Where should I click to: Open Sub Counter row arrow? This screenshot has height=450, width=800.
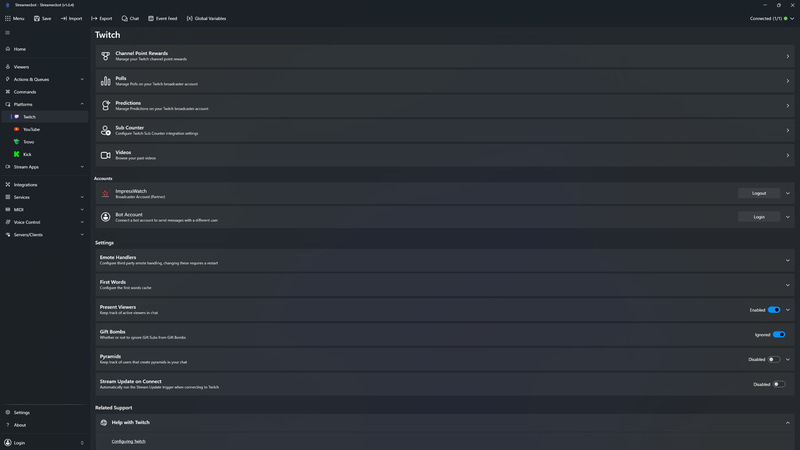click(788, 131)
